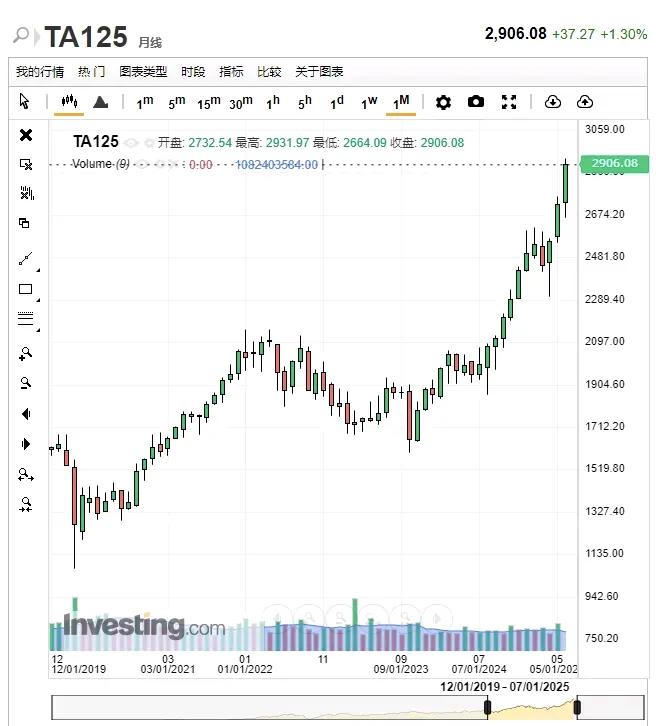Set timeframe to 1M monthly
This screenshot has width=656, height=726.
click(x=401, y=102)
